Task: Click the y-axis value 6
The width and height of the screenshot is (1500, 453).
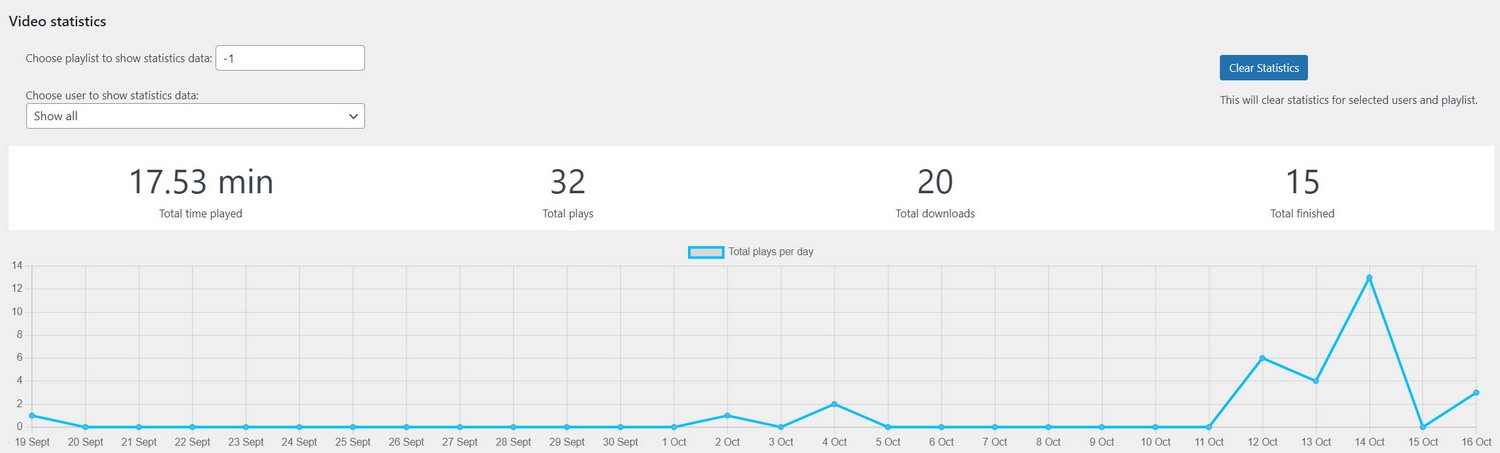Action: (x=19, y=358)
